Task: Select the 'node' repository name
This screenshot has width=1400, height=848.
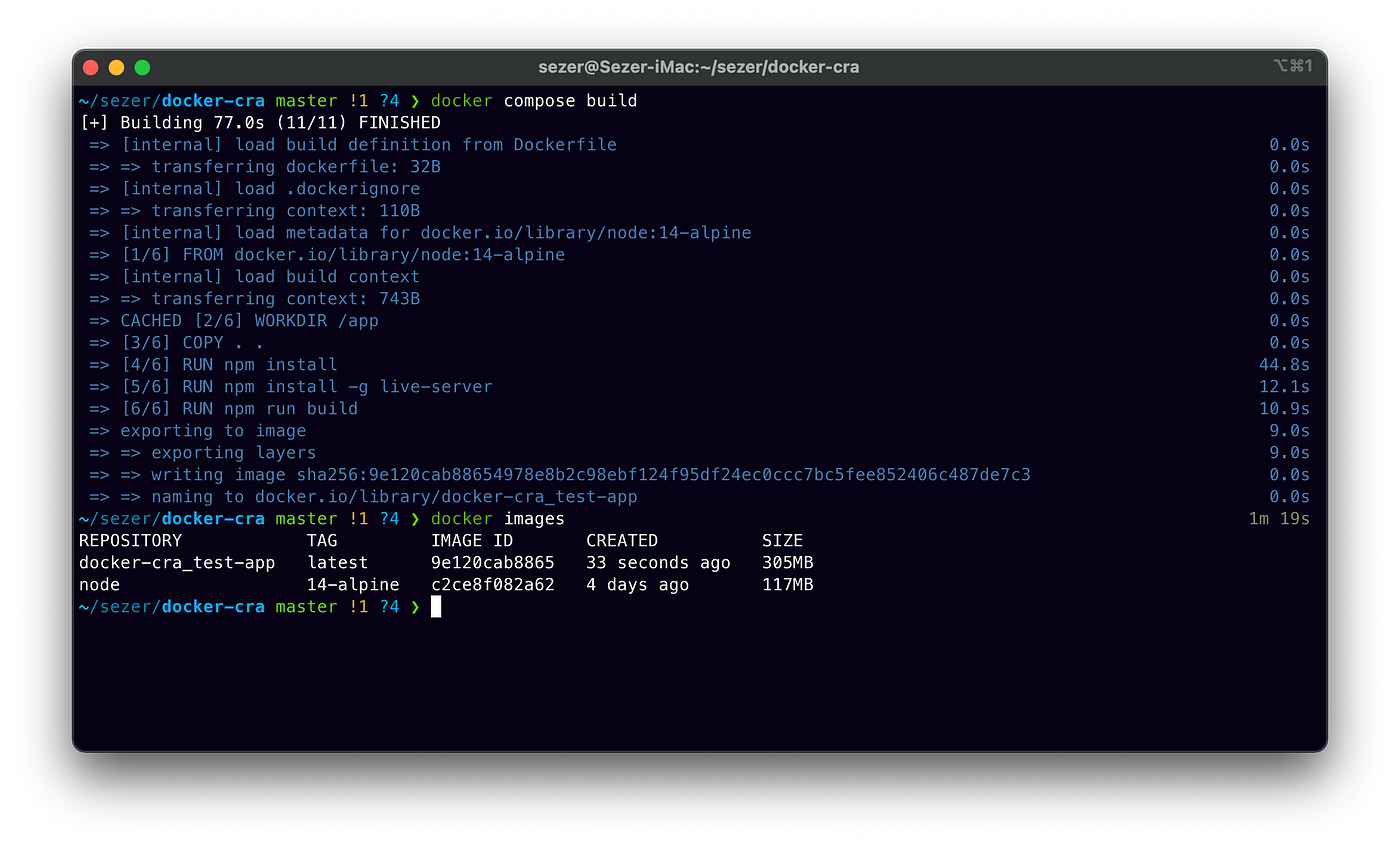Action: [100, 585]
